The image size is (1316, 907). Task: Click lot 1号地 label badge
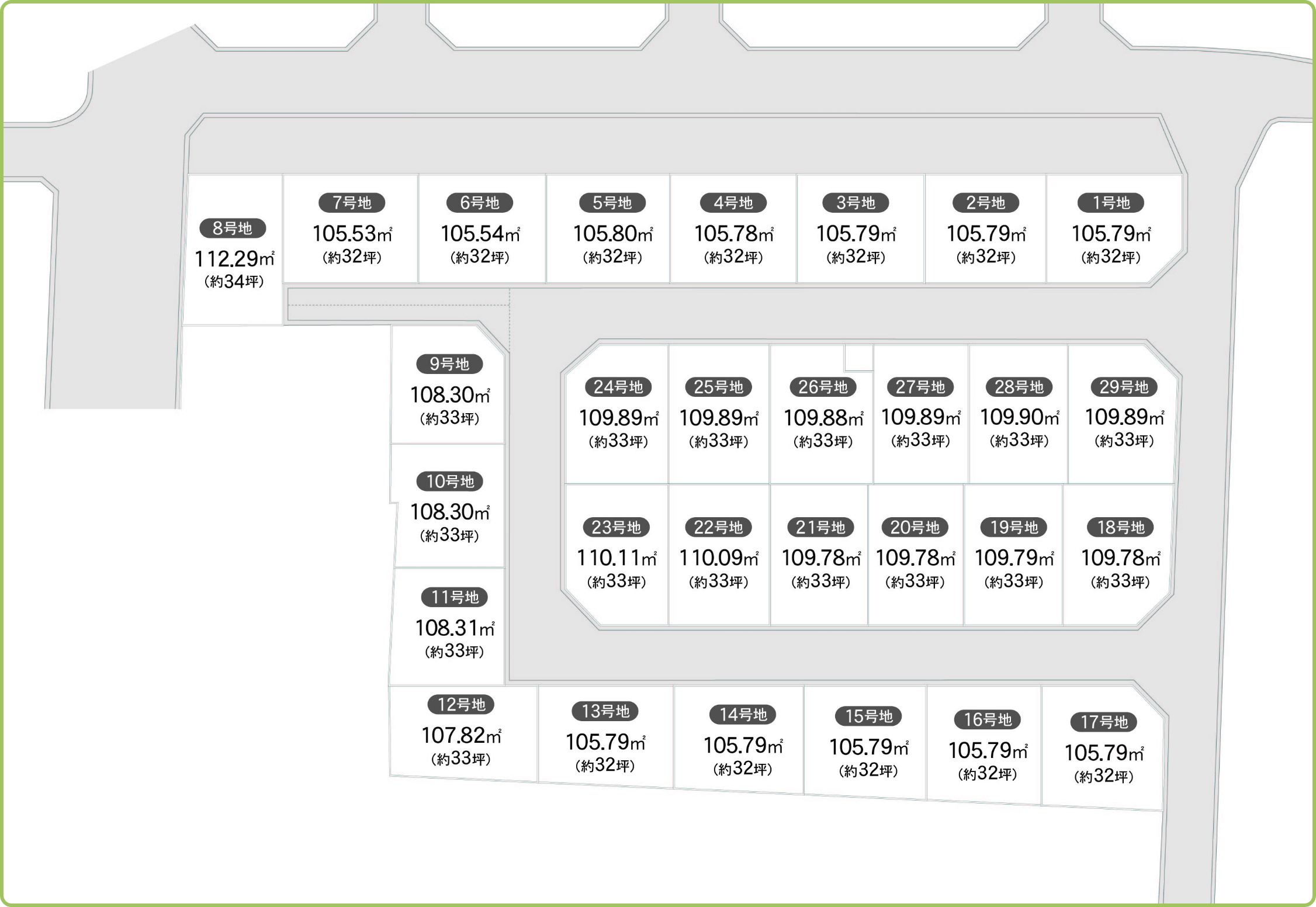click(x=1111, y=203)
